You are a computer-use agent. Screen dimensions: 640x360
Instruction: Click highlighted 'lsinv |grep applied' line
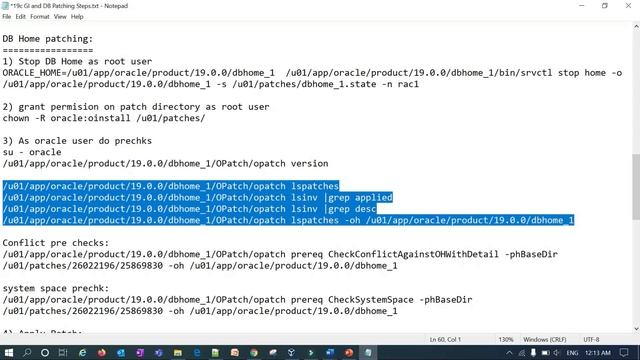pyautogui.click(x=198, y=198)
